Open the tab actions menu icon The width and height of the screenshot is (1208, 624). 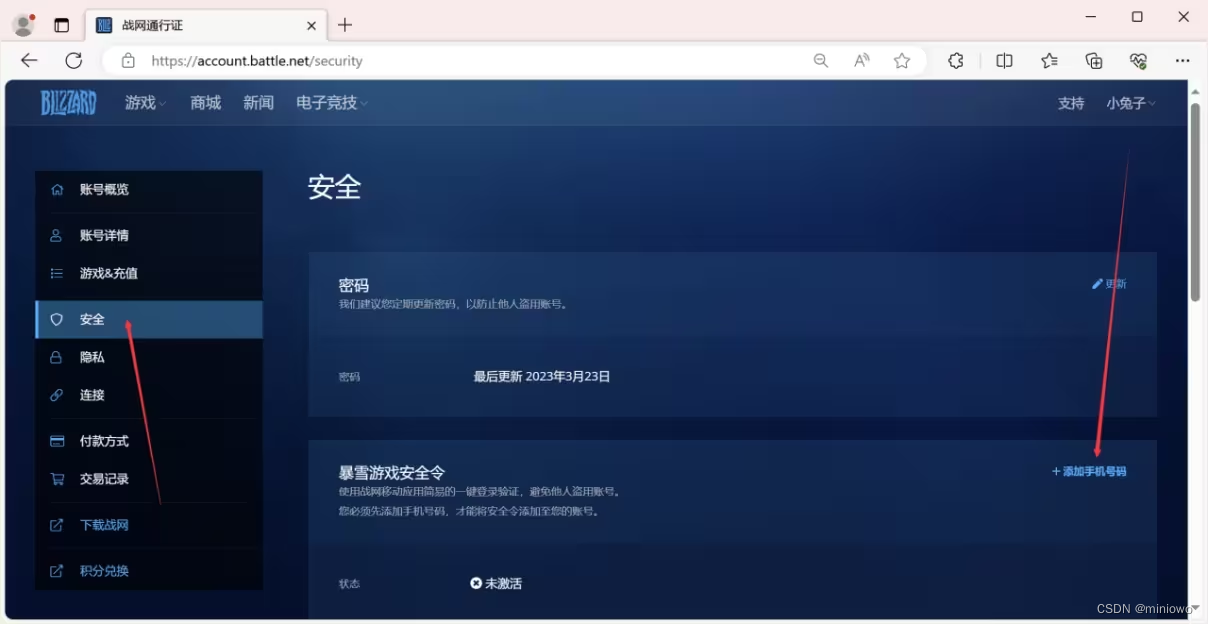pyautogui.click(x=62, y=25)
